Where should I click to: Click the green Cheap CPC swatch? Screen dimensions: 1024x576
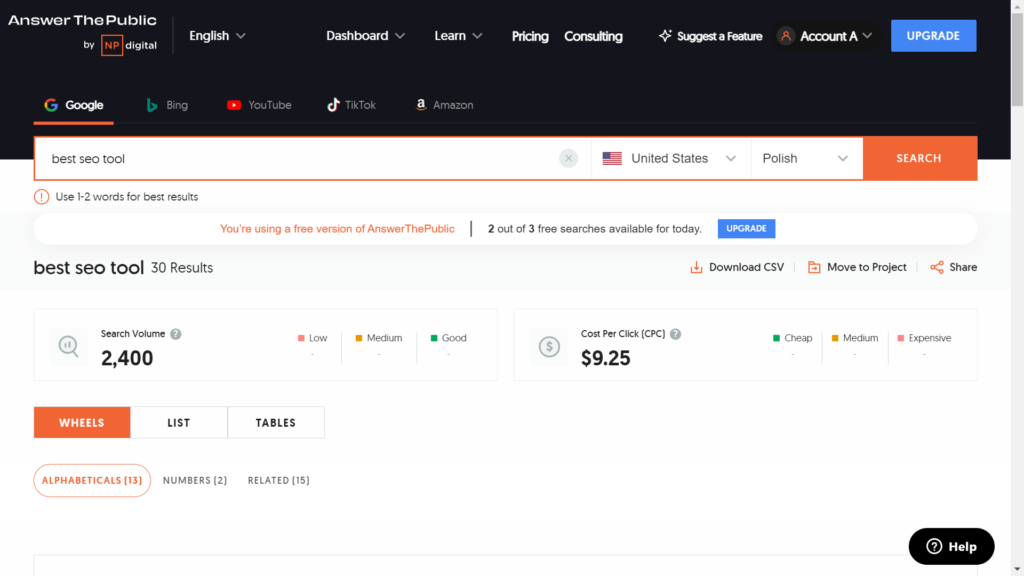tap(776, 338)
